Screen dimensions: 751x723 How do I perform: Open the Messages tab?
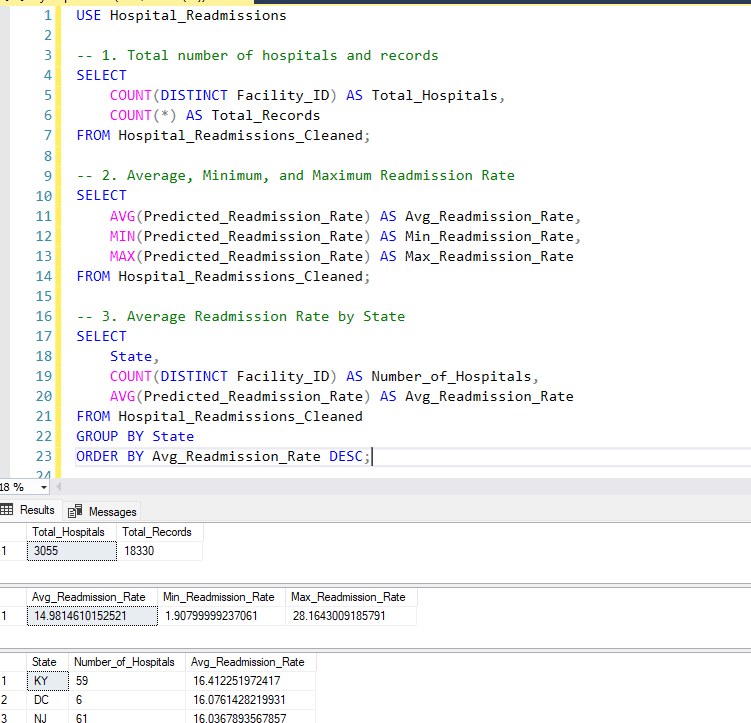(x=102, y=512)
